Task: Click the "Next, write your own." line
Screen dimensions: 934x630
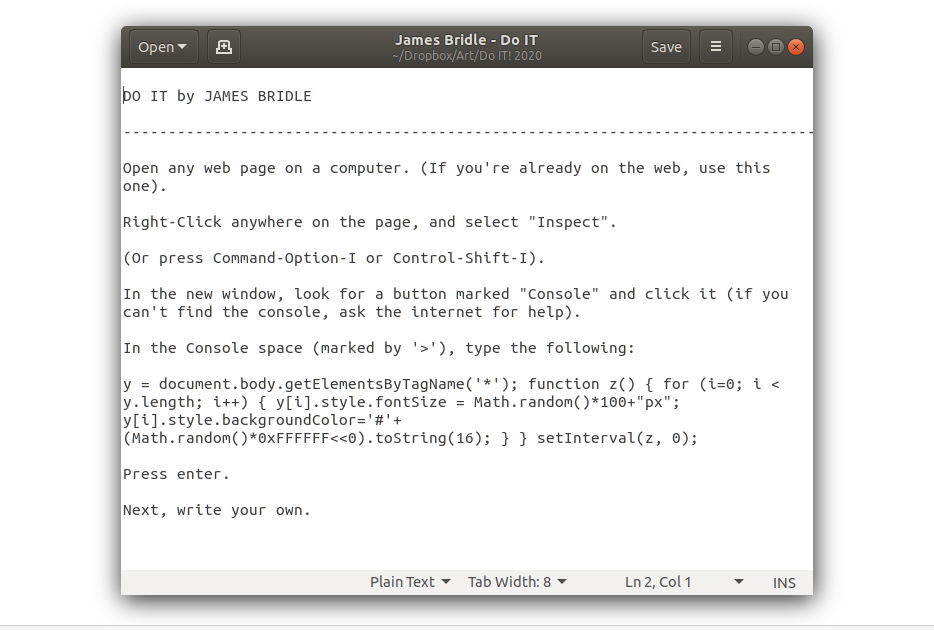Action: point(217,510)
